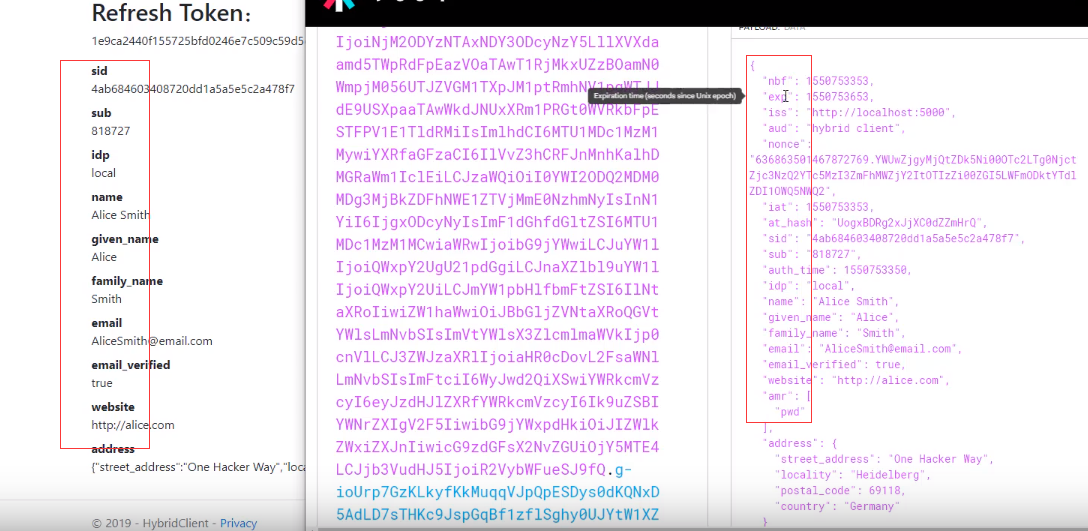
Task: Click the "website": "http://alice.com" payload line
Action: 856,380
